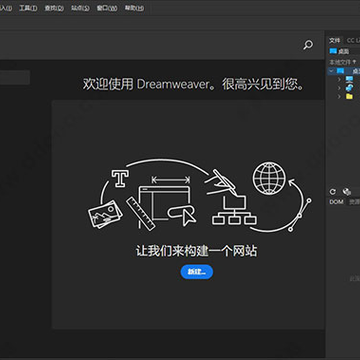Select the yellow folder icon in the files tree

pyautogui.click(x=349, y=97)
